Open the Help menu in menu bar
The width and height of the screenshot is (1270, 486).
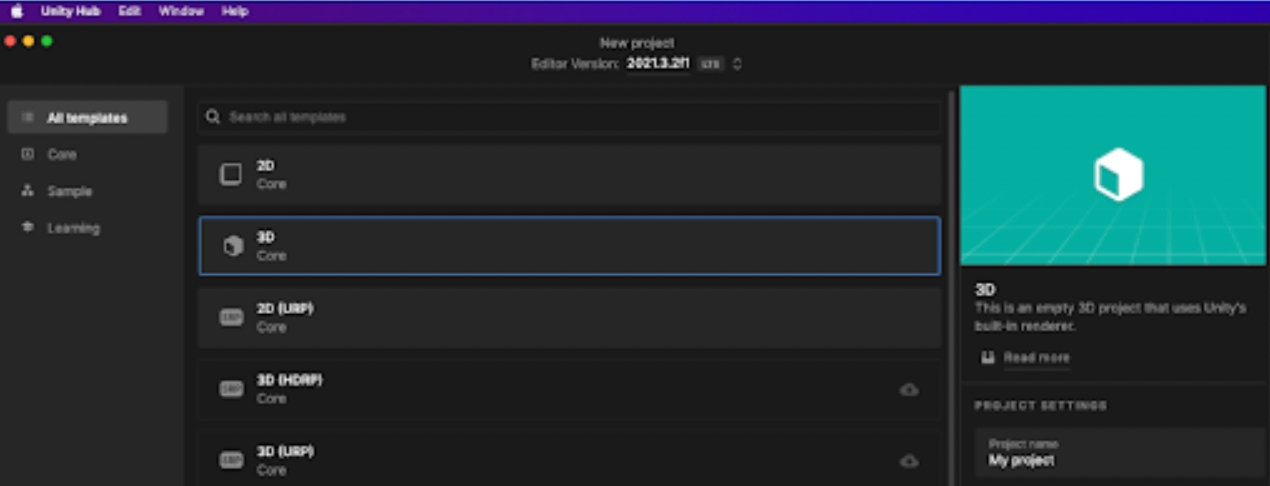(235, 12)
